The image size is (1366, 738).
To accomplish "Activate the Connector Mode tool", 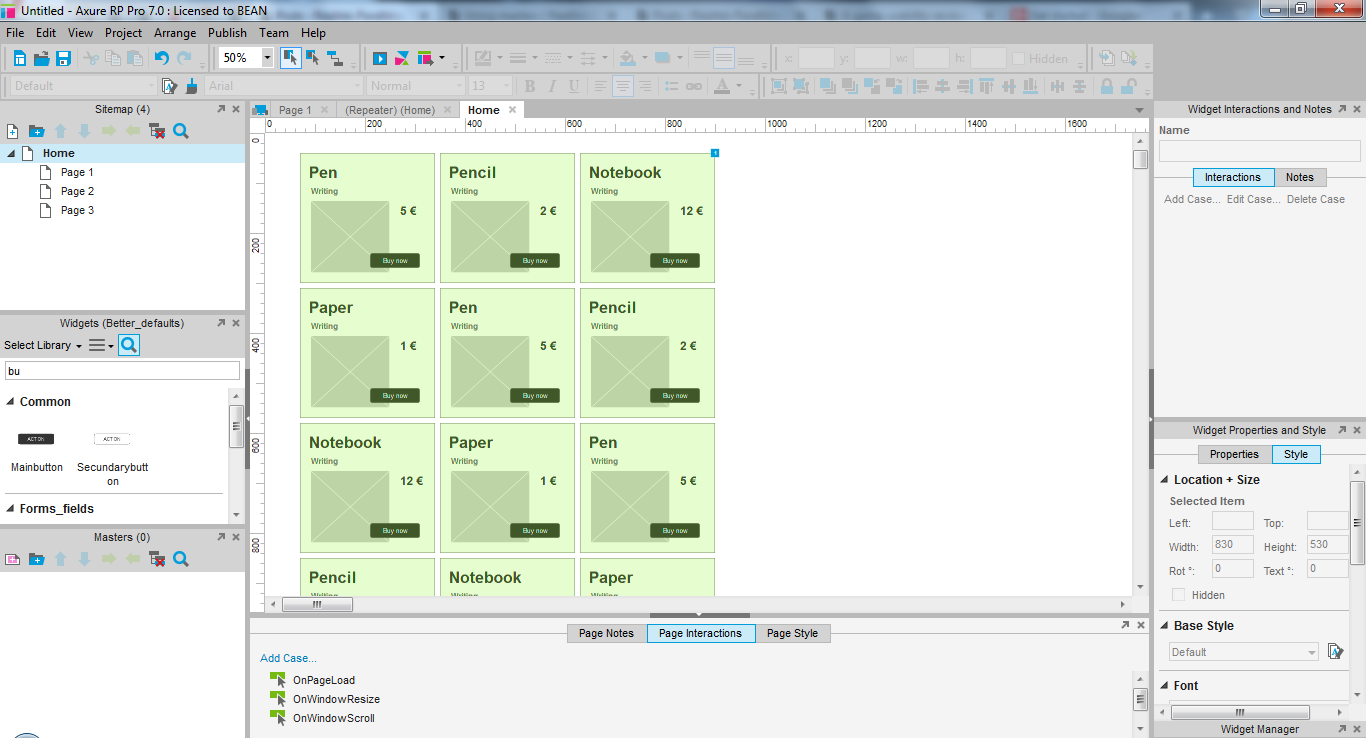I will tap(335, 58).
